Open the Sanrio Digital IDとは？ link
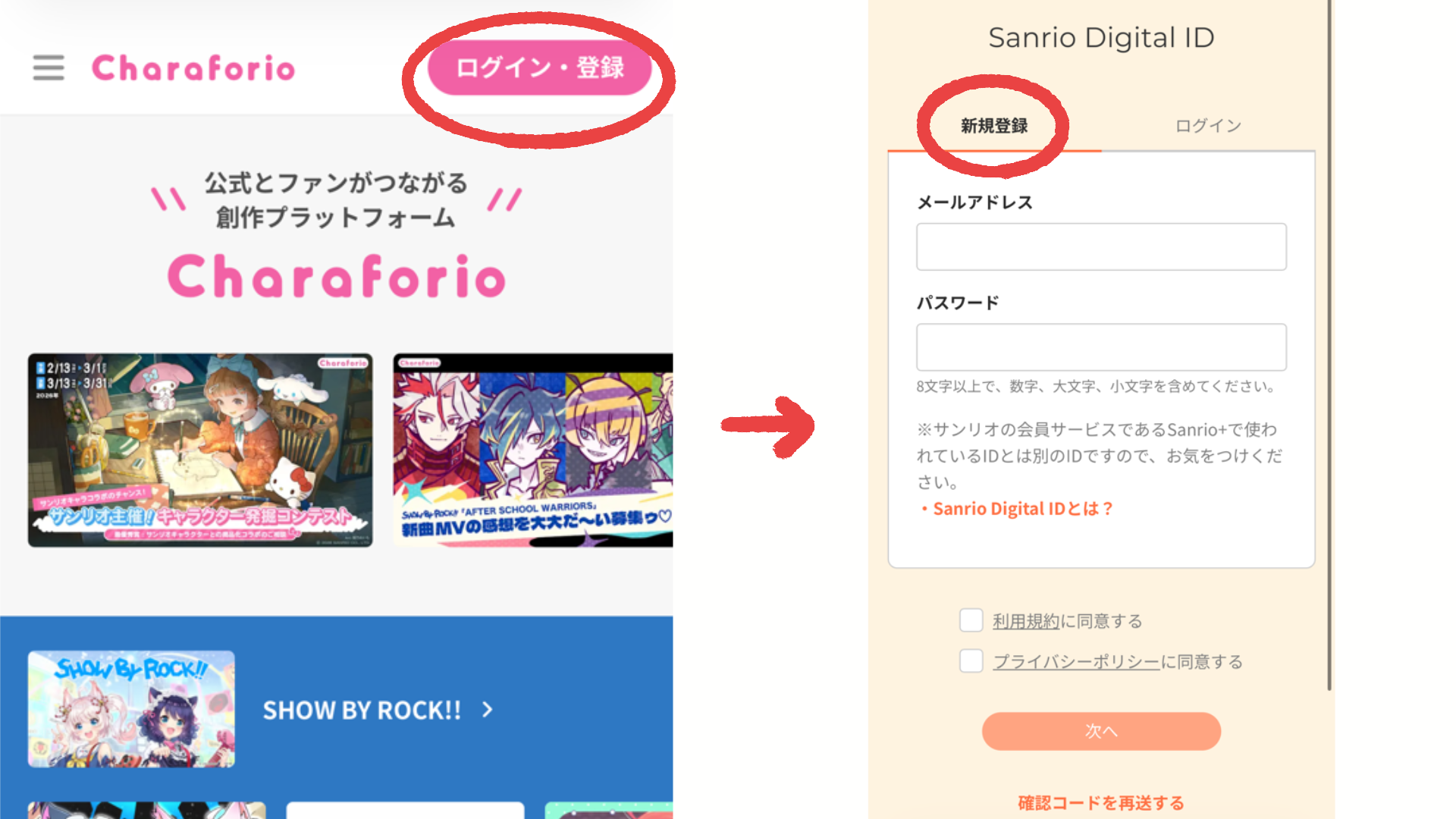The image size is (1456, 819). 1021,509
